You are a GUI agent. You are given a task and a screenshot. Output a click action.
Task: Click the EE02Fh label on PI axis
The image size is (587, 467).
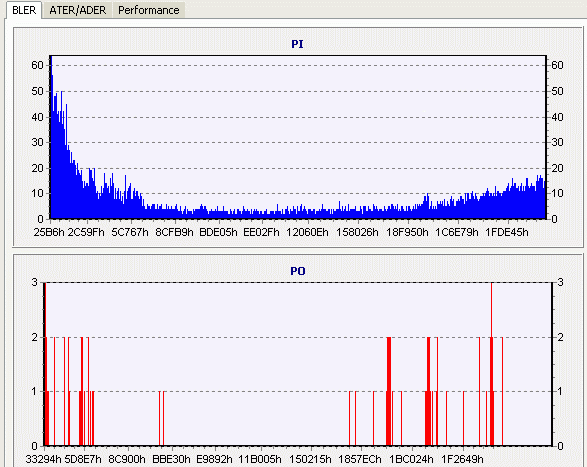261,232
